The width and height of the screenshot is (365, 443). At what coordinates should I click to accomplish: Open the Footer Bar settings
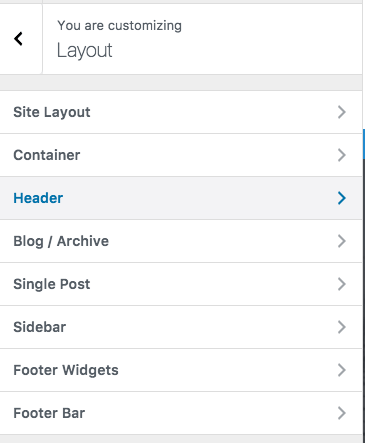(x=181, y=413)
